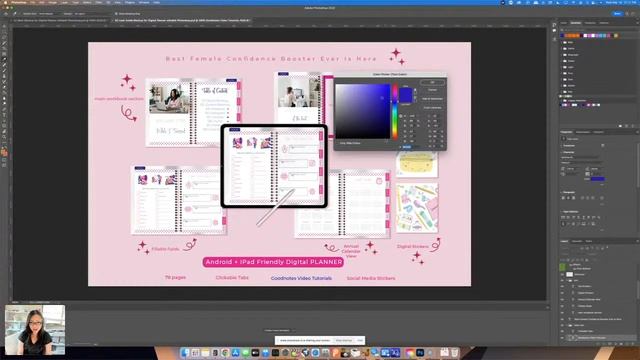
Task: Expand the Pure swatch group
Action: pos(561,73)
